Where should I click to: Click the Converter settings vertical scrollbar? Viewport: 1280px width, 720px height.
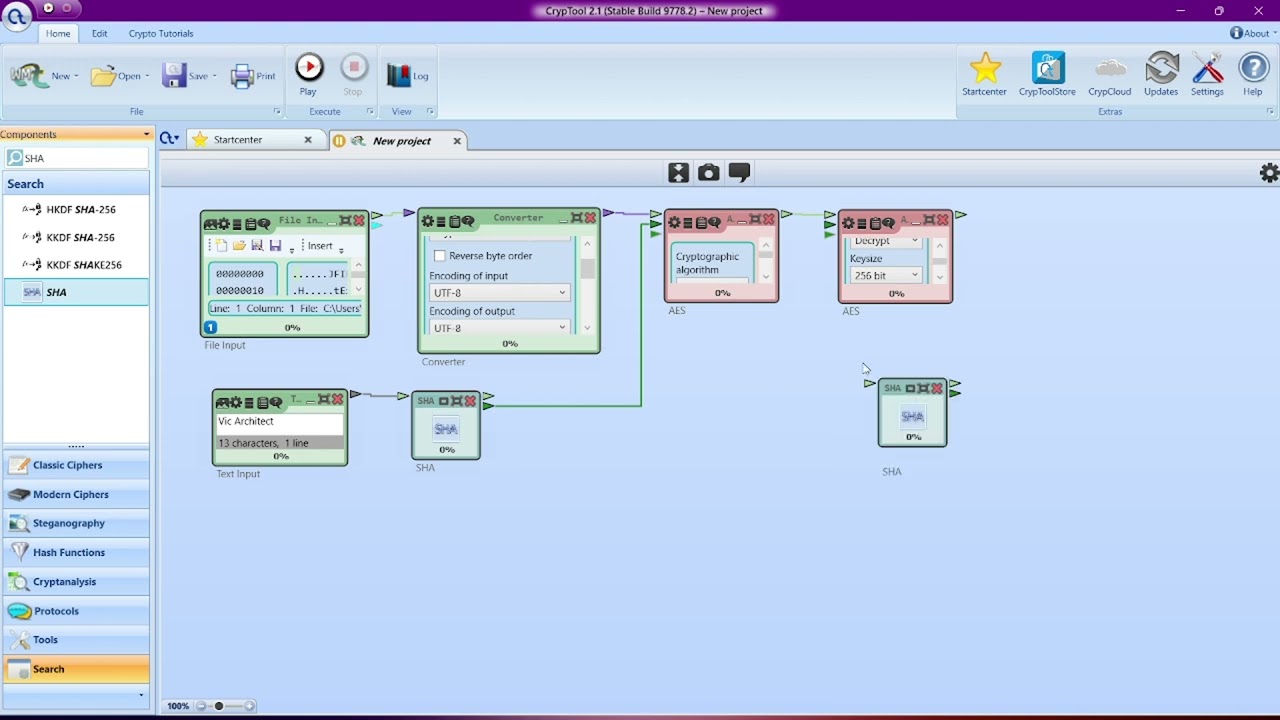[587, 285]
